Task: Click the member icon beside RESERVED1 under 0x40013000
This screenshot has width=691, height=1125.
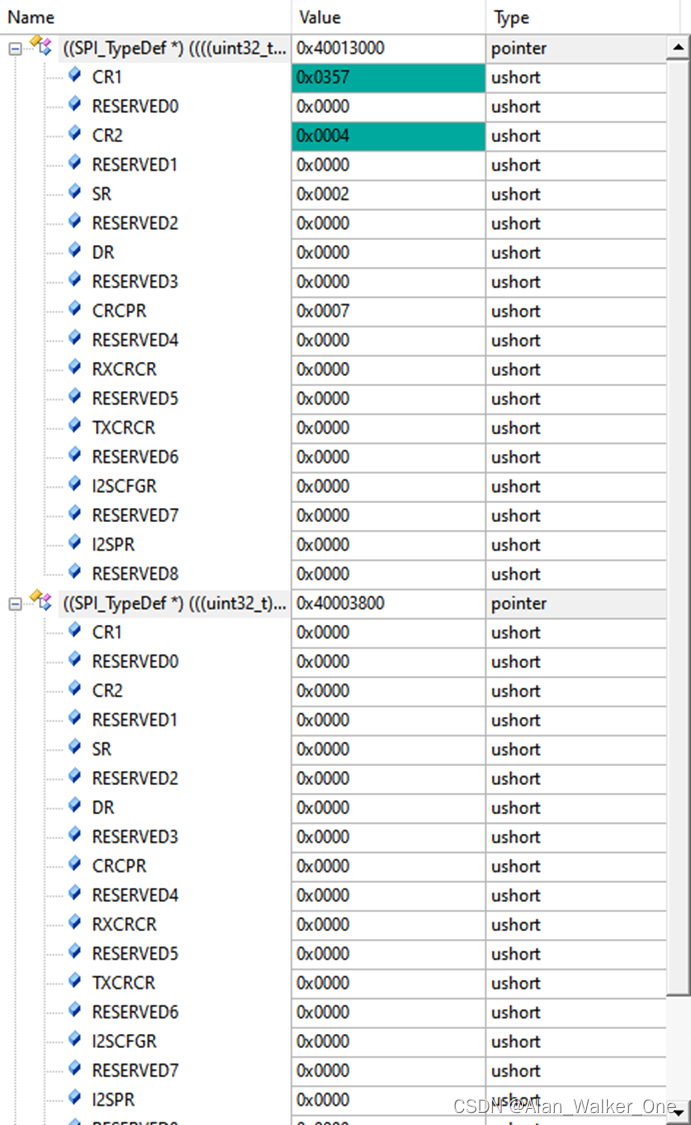Action: pyautogui.click(x=75, y=163)
